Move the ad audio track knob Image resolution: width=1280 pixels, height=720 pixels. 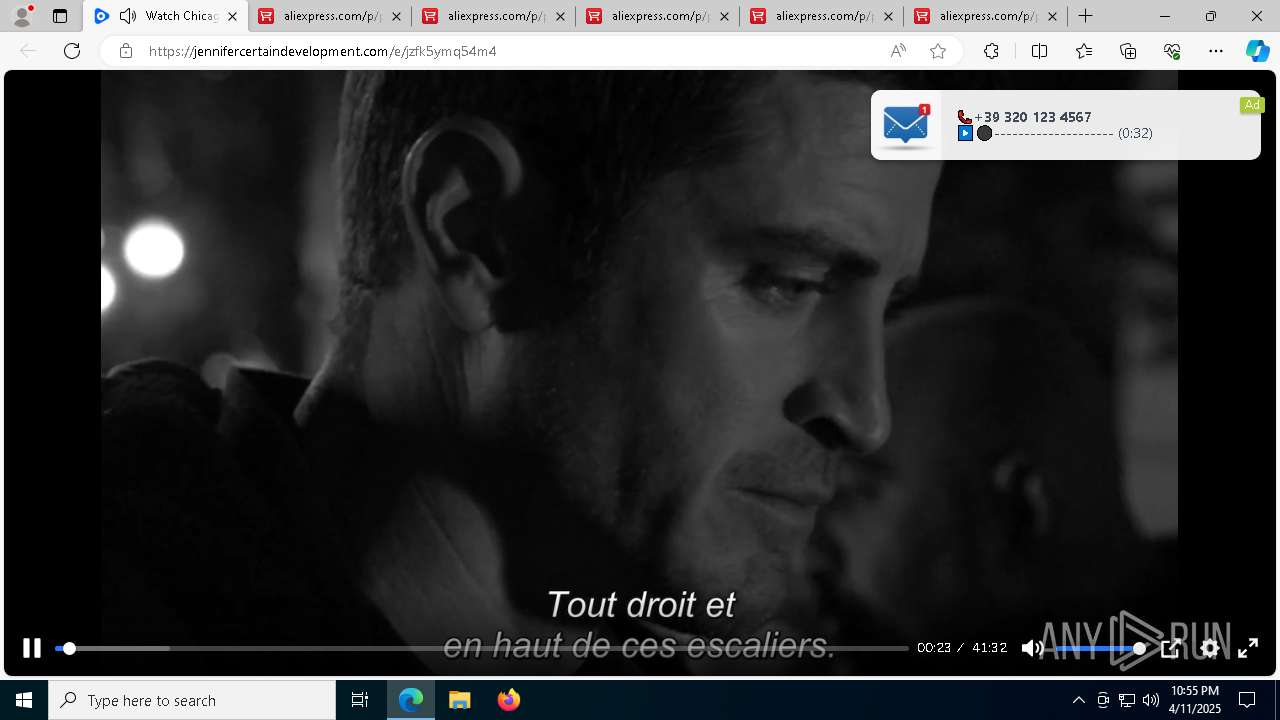984,133
